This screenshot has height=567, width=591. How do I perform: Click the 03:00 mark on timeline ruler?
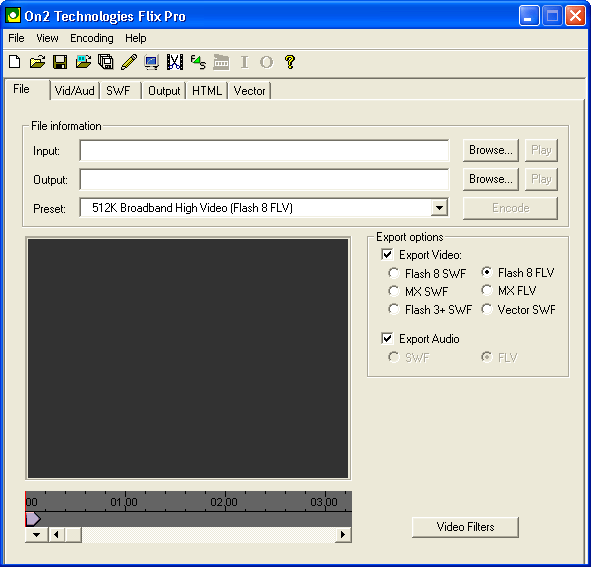pos(324,502)
